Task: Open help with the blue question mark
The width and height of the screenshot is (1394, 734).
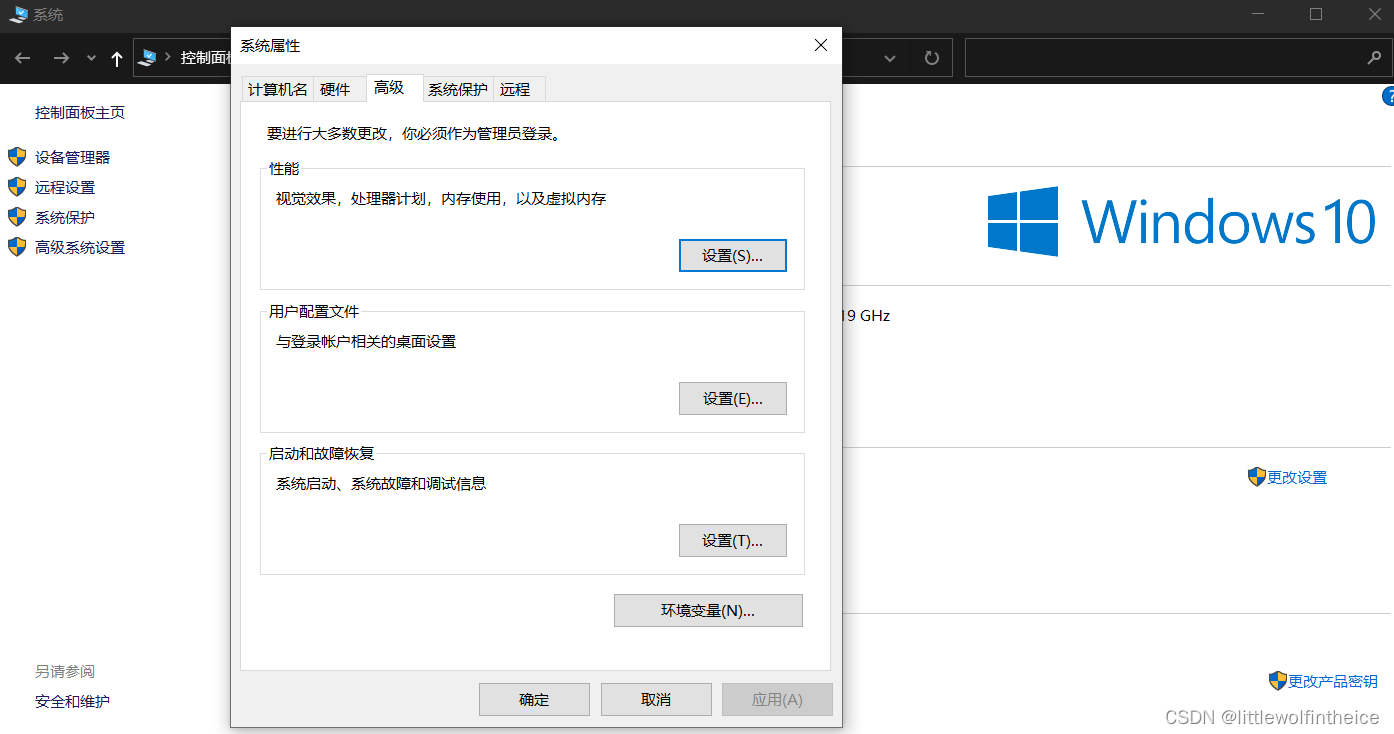Action: click(1388, 97)
